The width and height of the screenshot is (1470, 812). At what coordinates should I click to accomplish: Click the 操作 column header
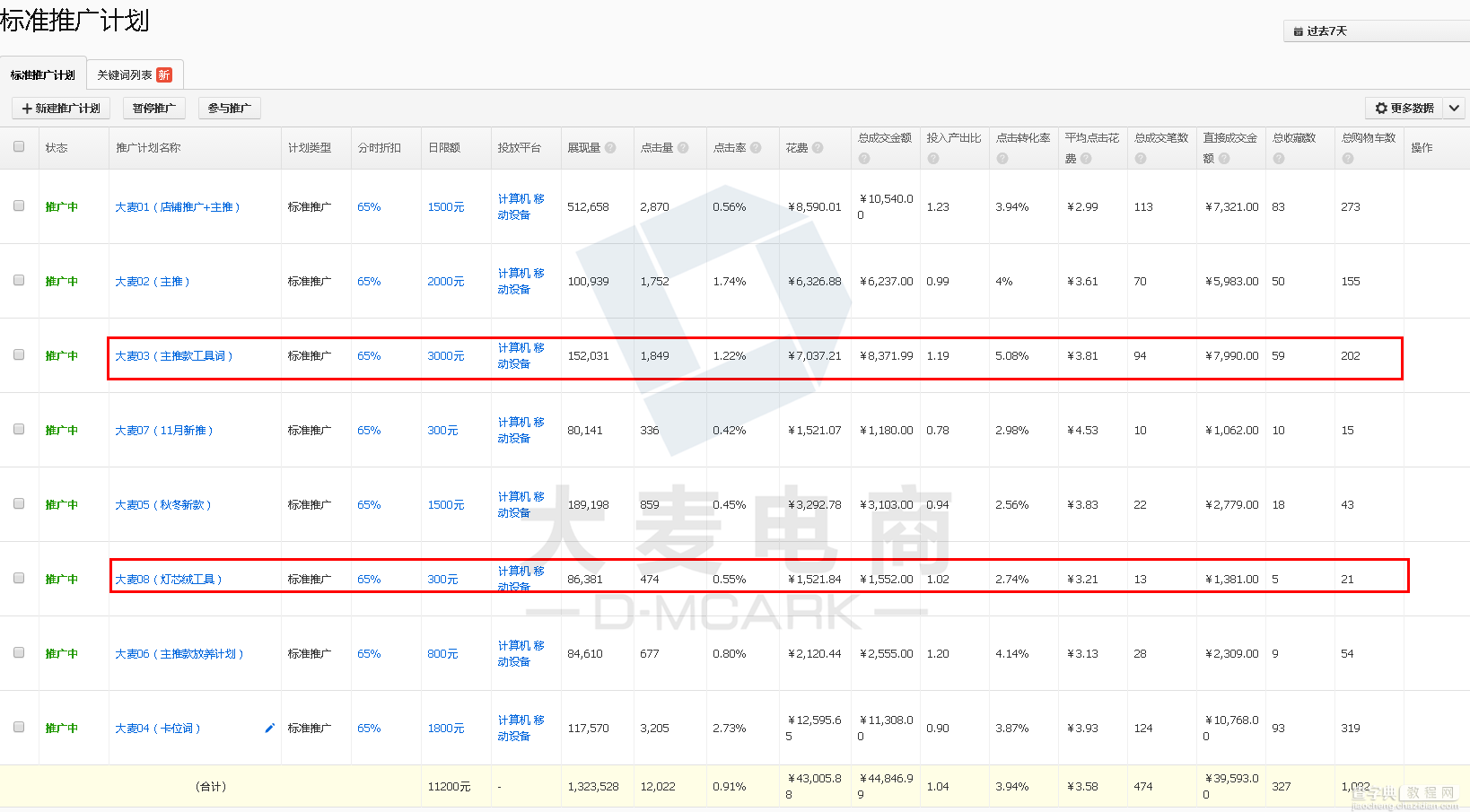1422,148
